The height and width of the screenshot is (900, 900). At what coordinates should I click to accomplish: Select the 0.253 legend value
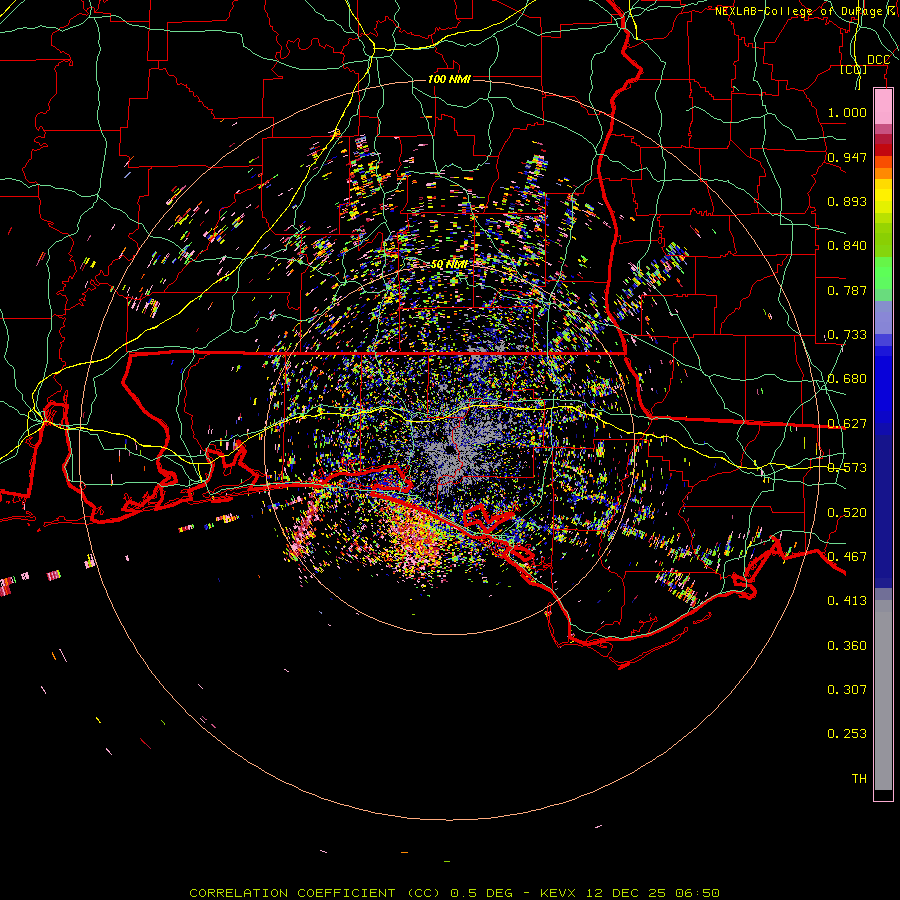(x=847, y=734)
